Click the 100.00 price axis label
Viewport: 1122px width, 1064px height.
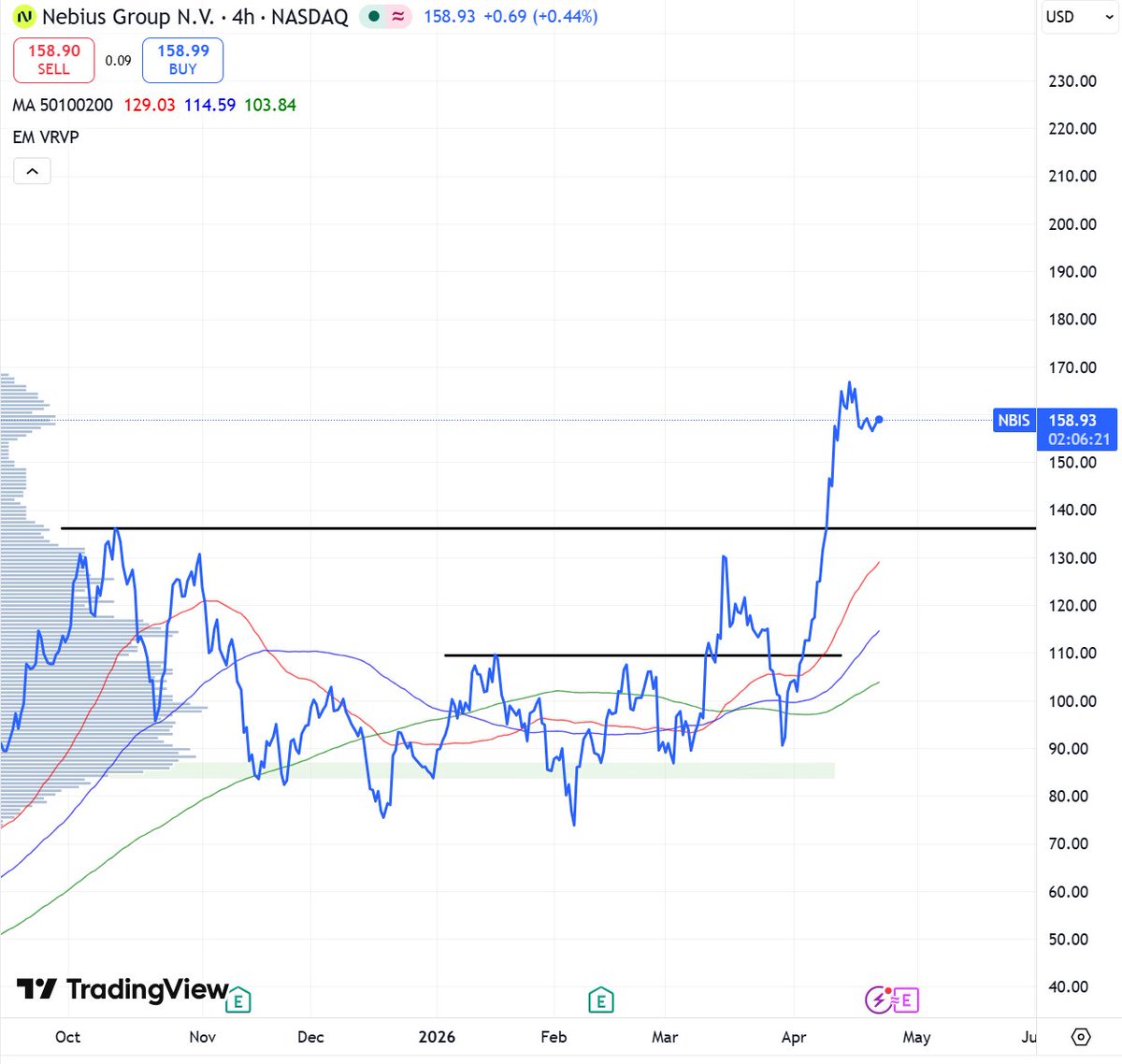click(x=1072, y=701)
